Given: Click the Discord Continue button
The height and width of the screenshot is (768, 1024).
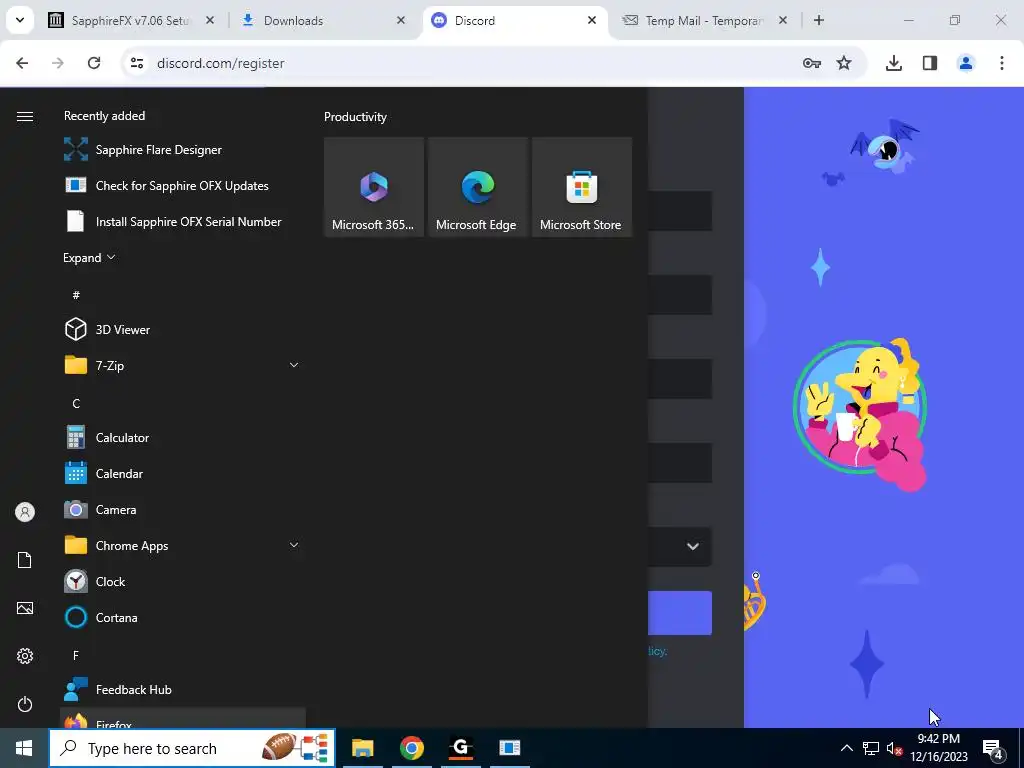Looking at the screenshot, I should point(680,613).
